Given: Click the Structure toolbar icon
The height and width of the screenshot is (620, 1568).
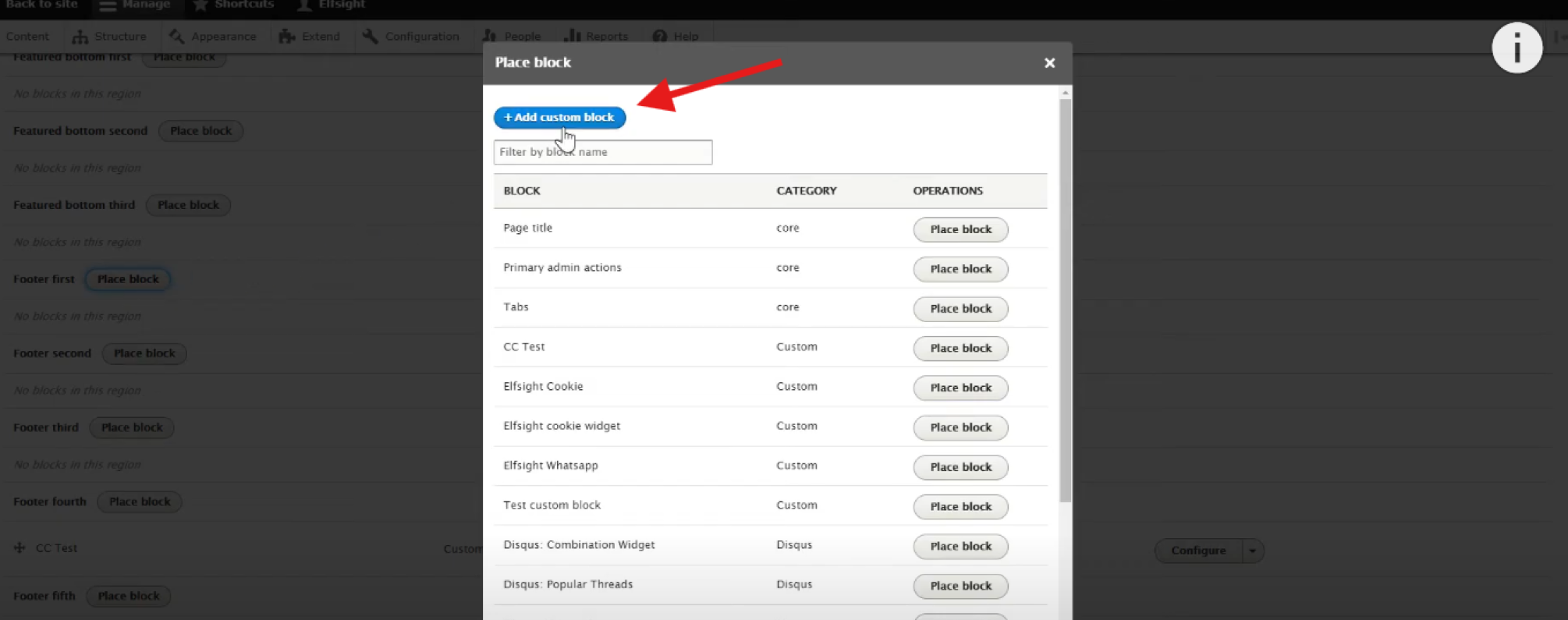Looking at the screenshot, I should 80,37.
